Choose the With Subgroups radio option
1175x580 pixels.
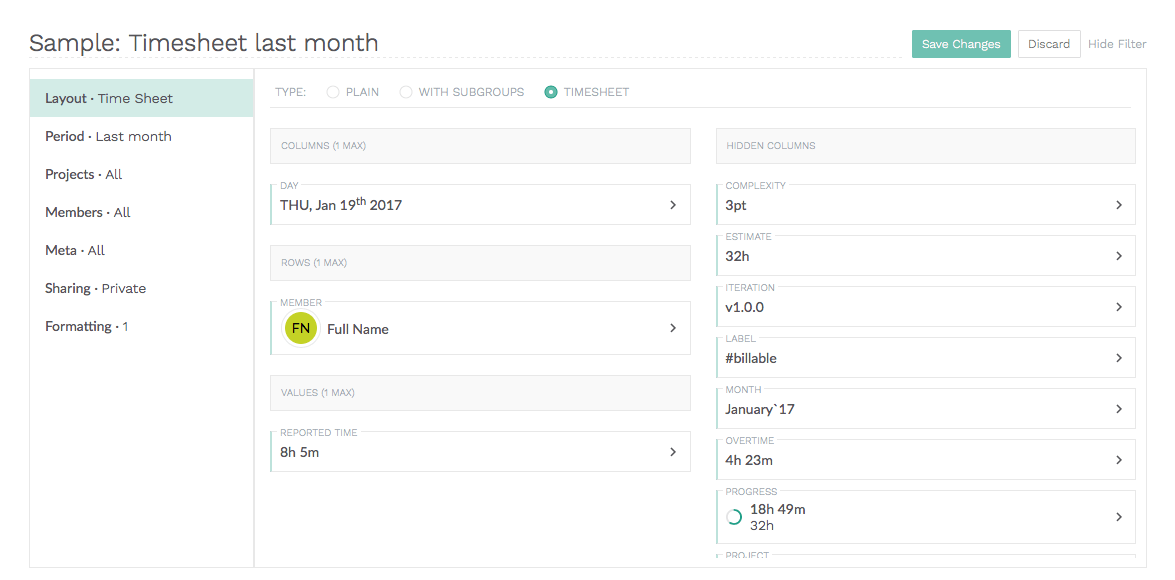[x=406, y=92]
